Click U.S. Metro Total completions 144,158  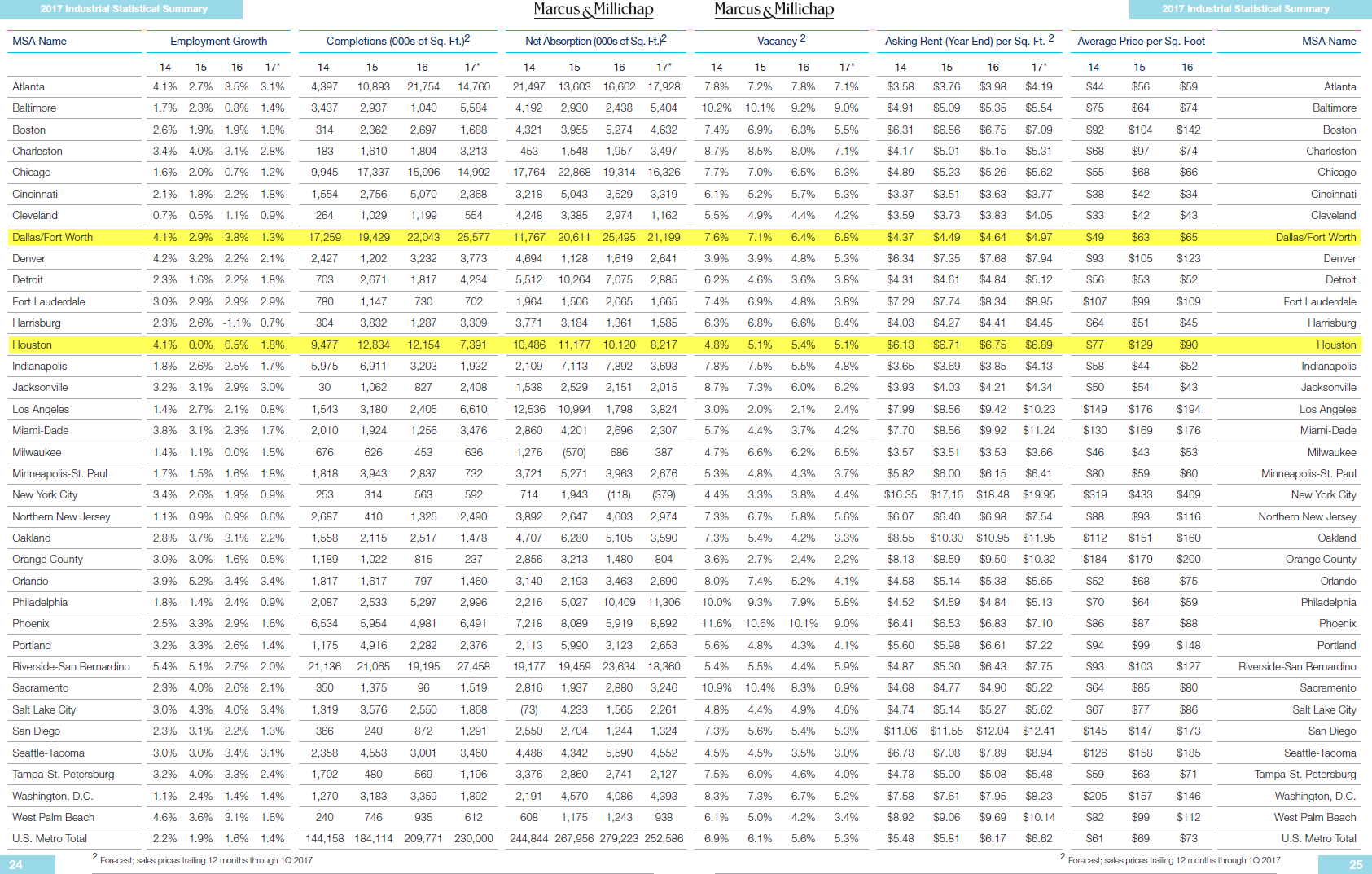(324, 838)
